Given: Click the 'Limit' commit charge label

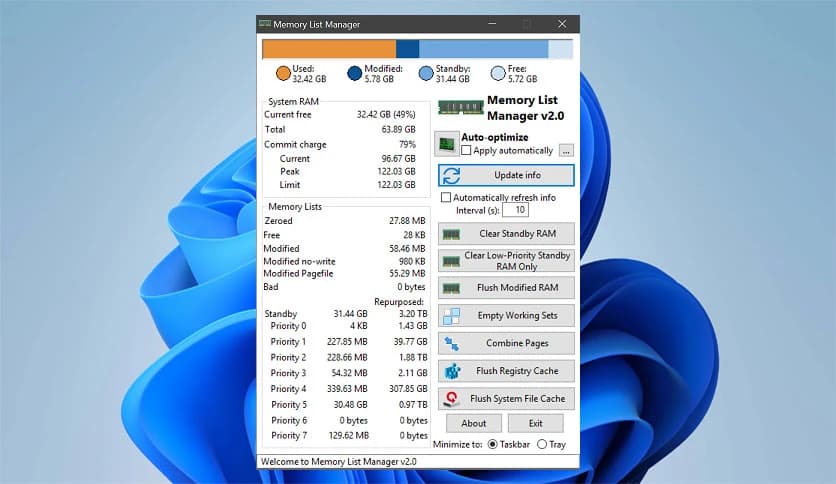Looking at the screenshot, I should pos(290,185).
